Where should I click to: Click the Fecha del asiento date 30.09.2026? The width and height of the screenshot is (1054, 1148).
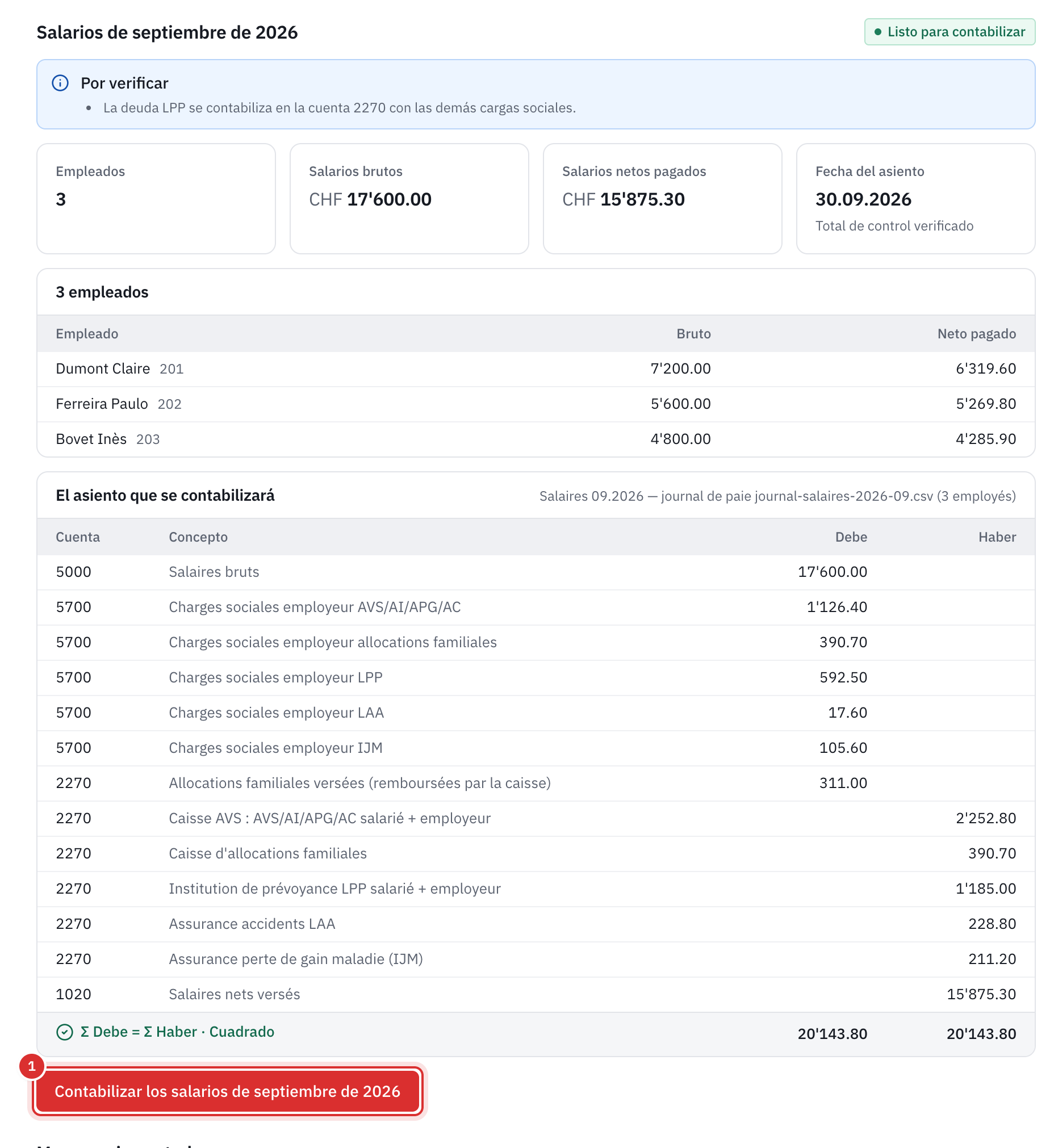[863, 200]
